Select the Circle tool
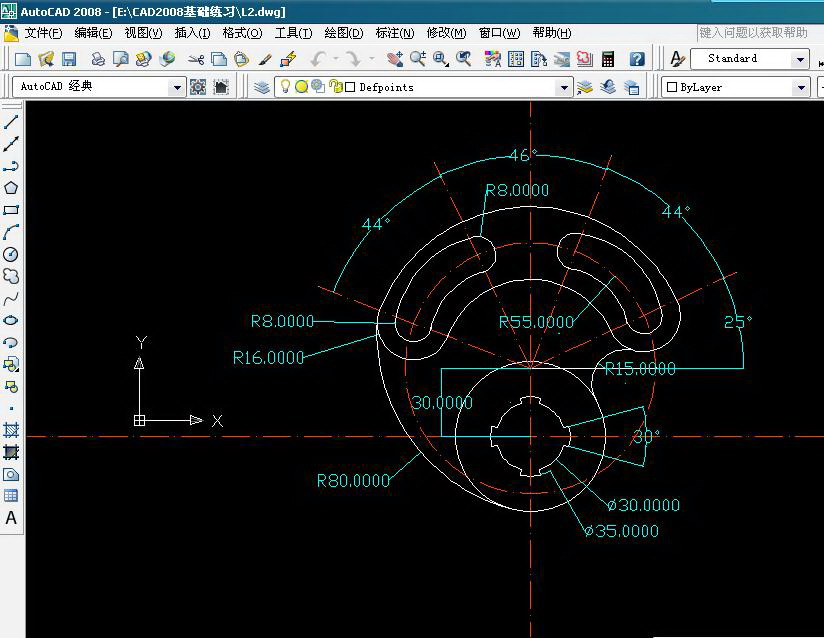 pos(11,254)
